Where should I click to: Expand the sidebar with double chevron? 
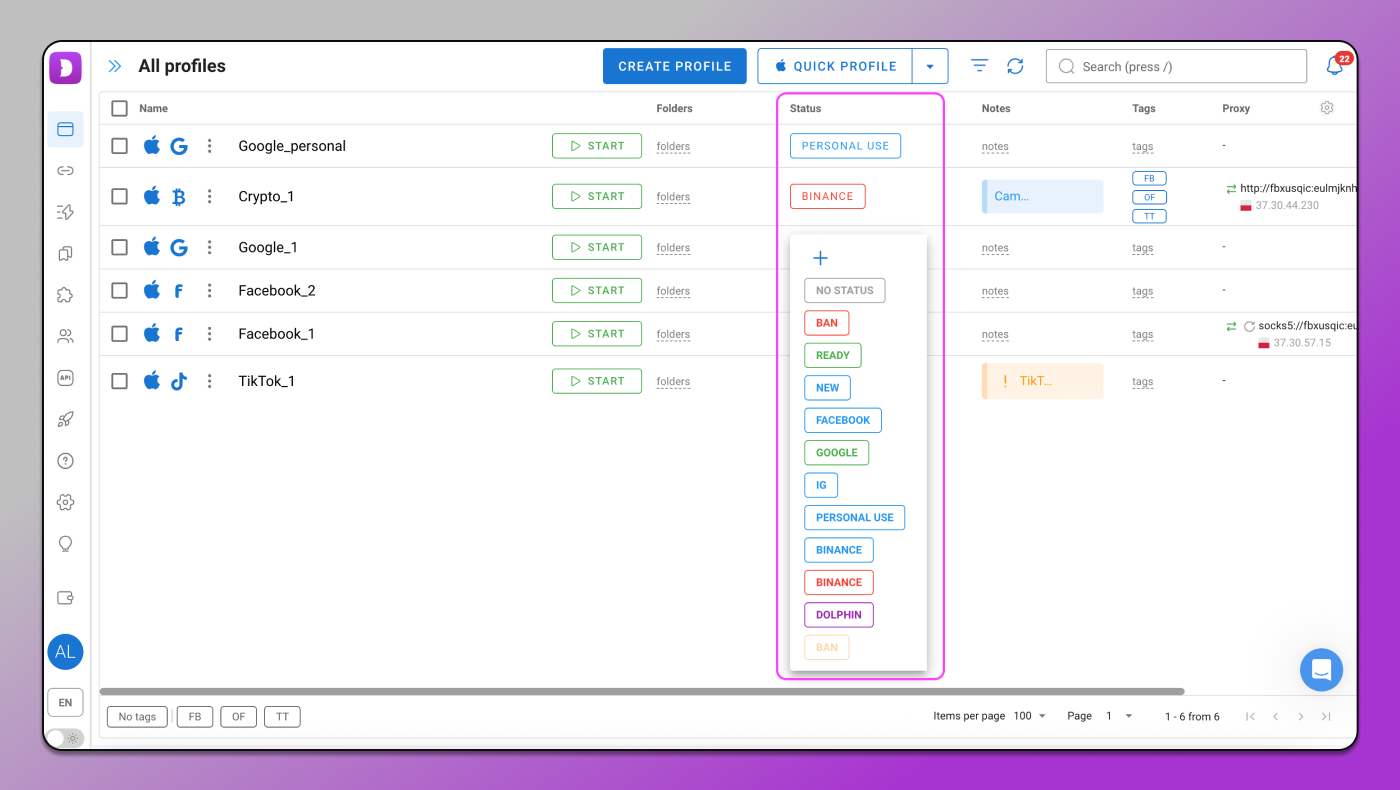pyautogui.click(x=115, y=66)
